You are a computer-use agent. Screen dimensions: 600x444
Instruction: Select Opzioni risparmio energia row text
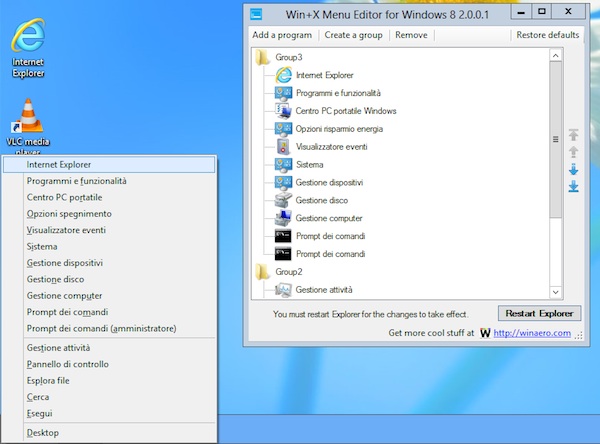339,129
